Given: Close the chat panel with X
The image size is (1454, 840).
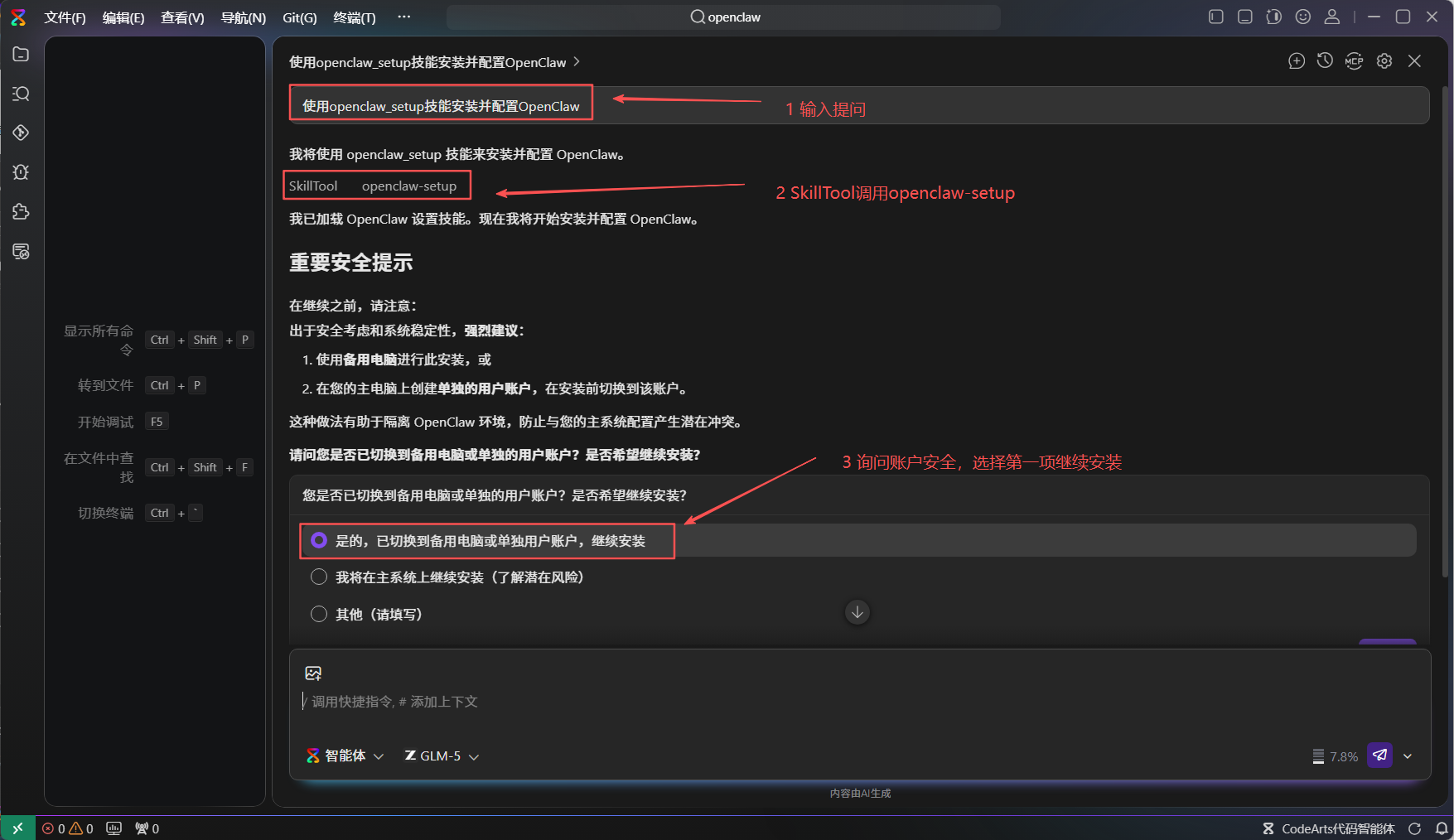Looking at the screenshot, I should click(1414, 61).
